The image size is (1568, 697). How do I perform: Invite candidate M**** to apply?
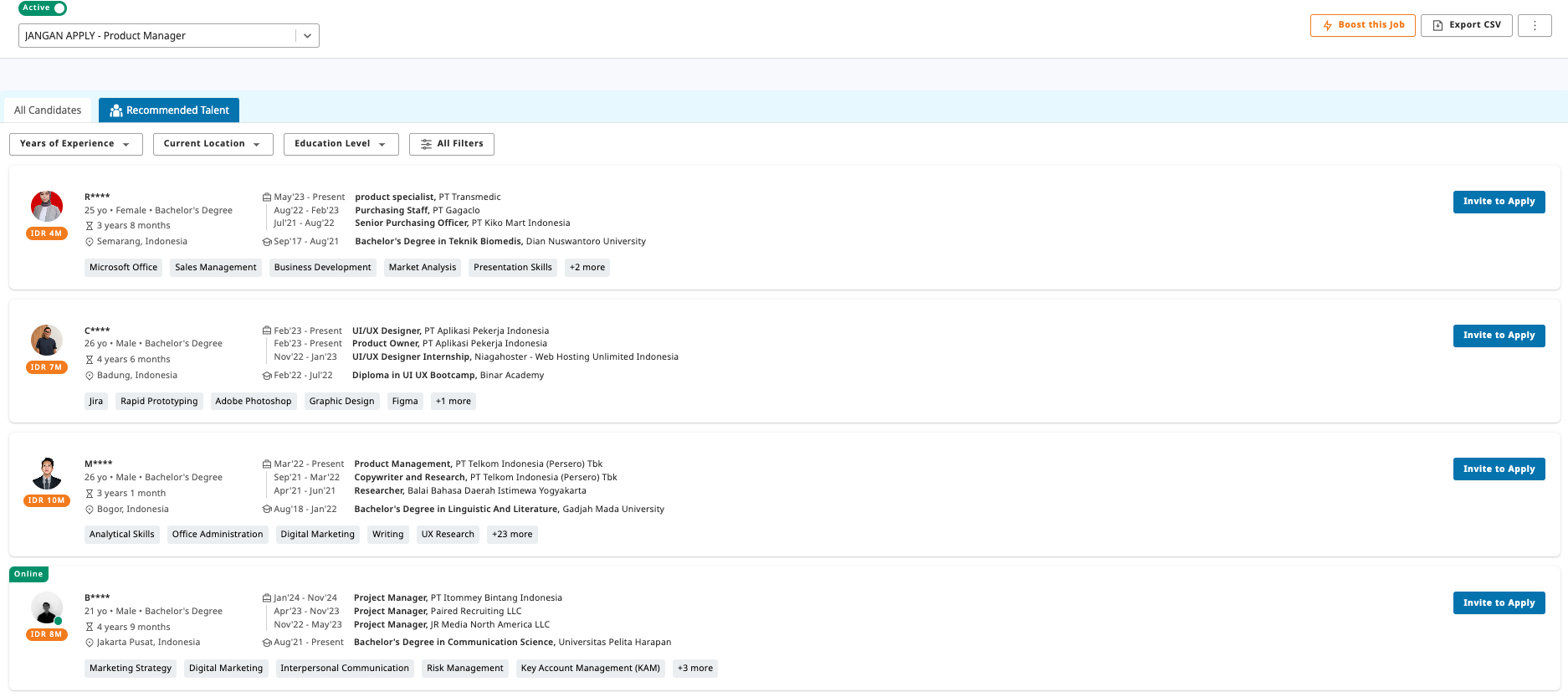(x=1499, y=469)
